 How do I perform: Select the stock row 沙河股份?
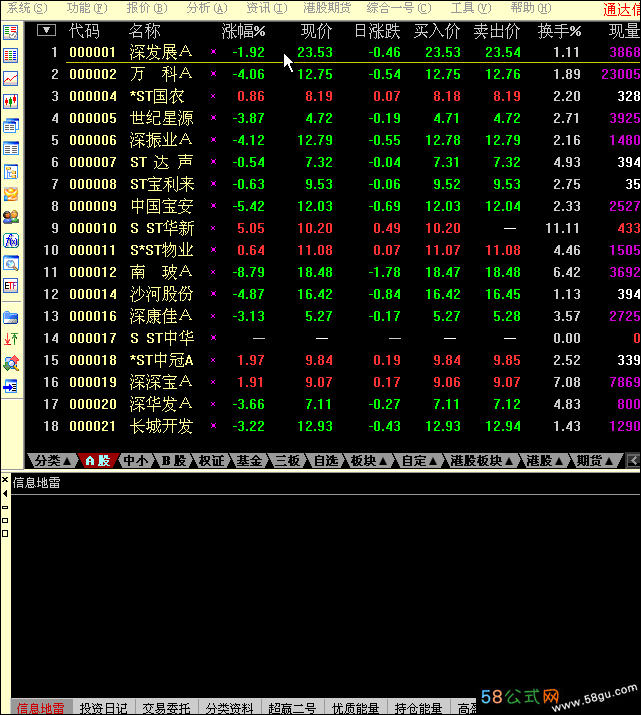click(x=333, y=294)
